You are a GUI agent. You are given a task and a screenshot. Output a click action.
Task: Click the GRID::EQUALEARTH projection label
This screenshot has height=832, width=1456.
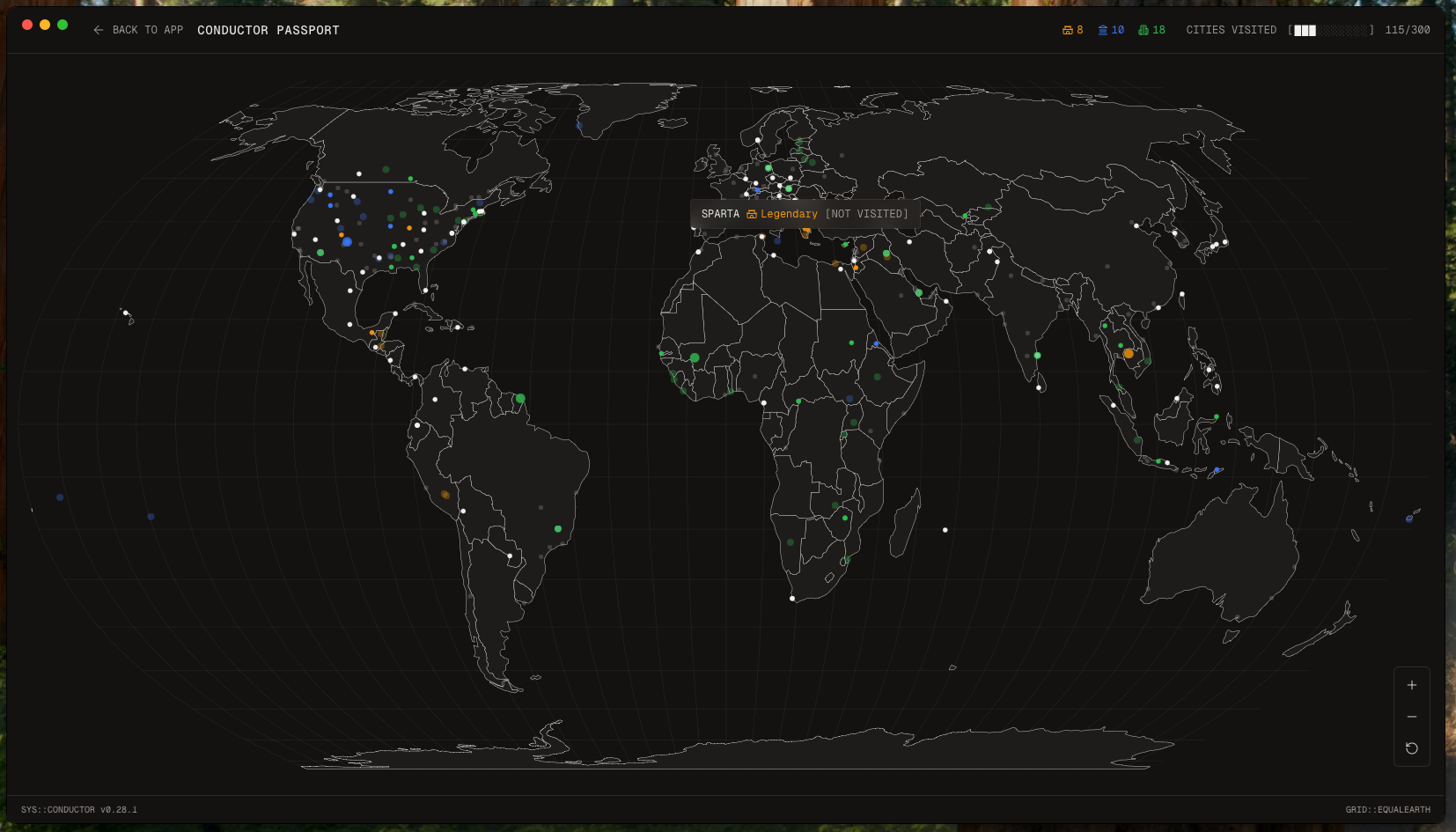pos(1387,809)
